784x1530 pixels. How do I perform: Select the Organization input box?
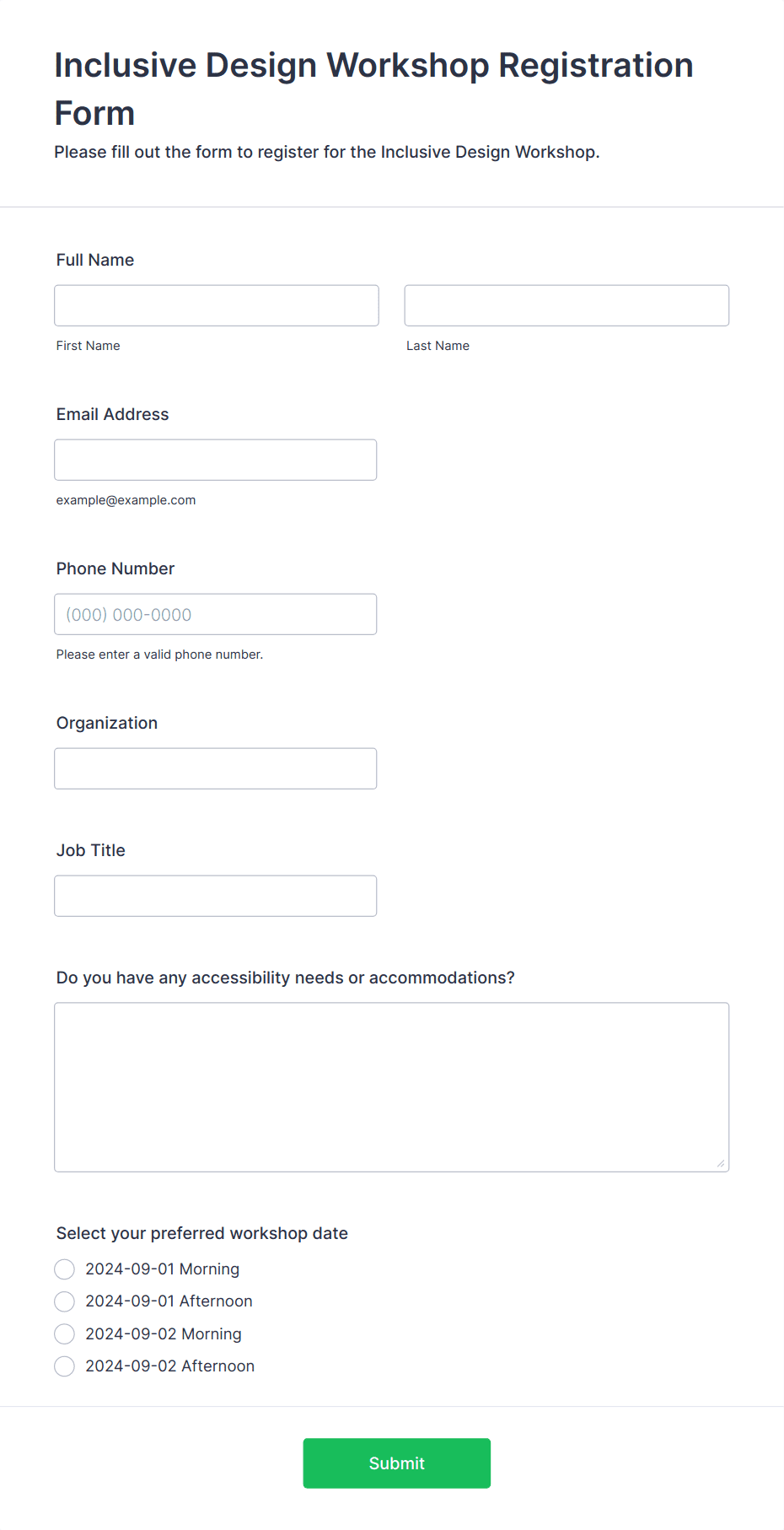pos(216,768)
